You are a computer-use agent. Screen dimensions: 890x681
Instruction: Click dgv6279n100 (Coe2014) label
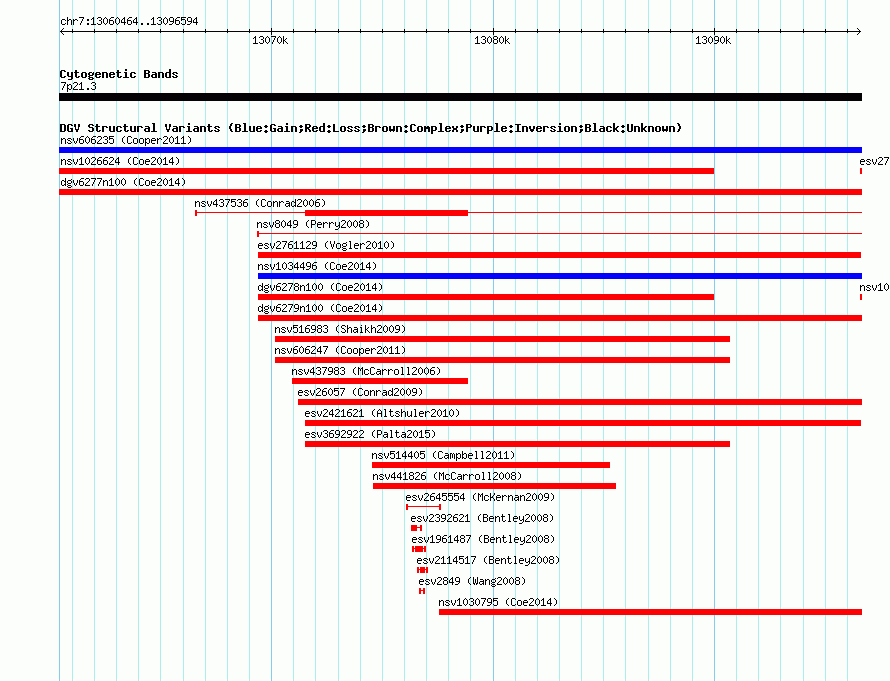(320, 308)
